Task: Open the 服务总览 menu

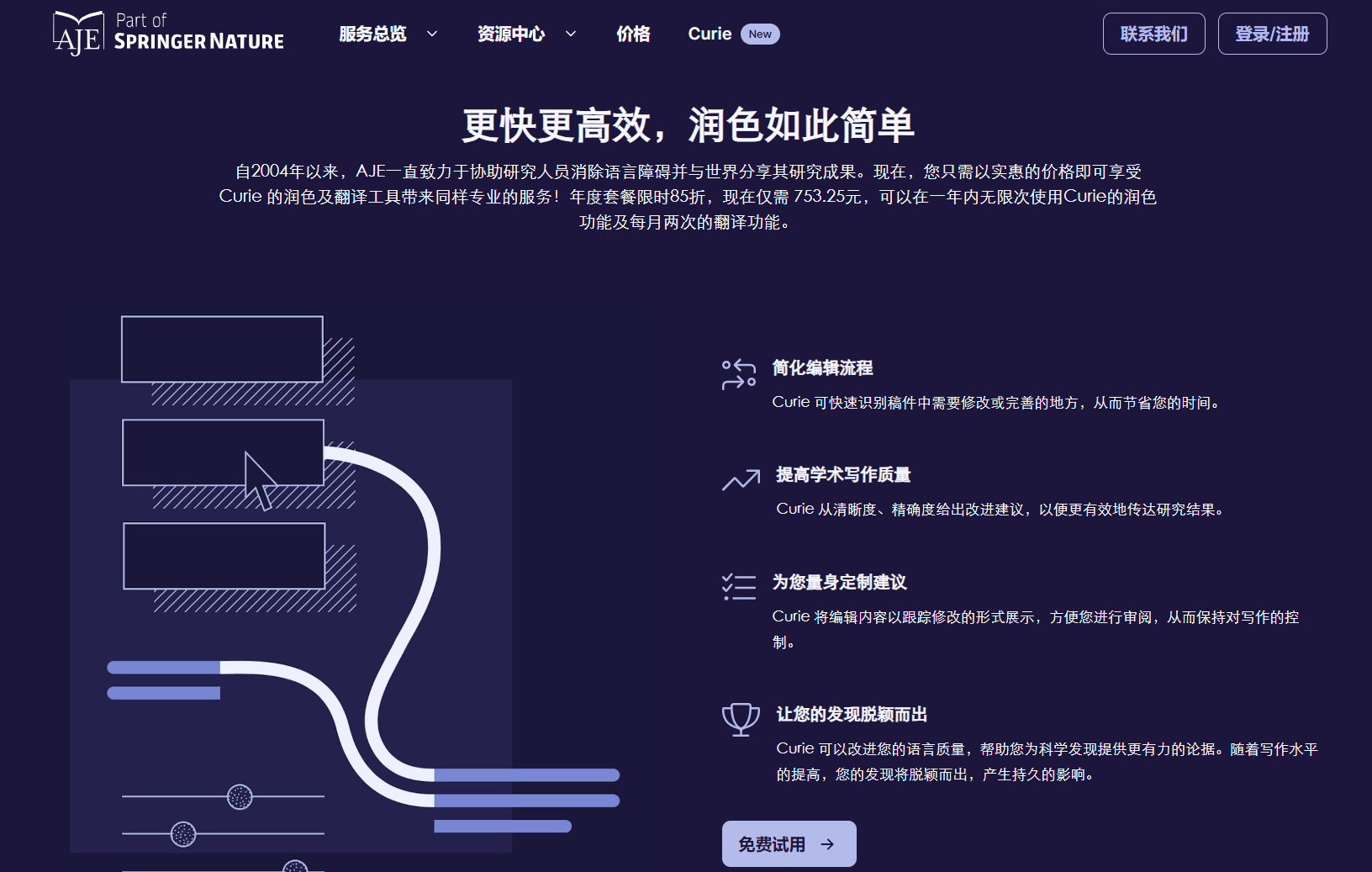Action: (372, 34)
